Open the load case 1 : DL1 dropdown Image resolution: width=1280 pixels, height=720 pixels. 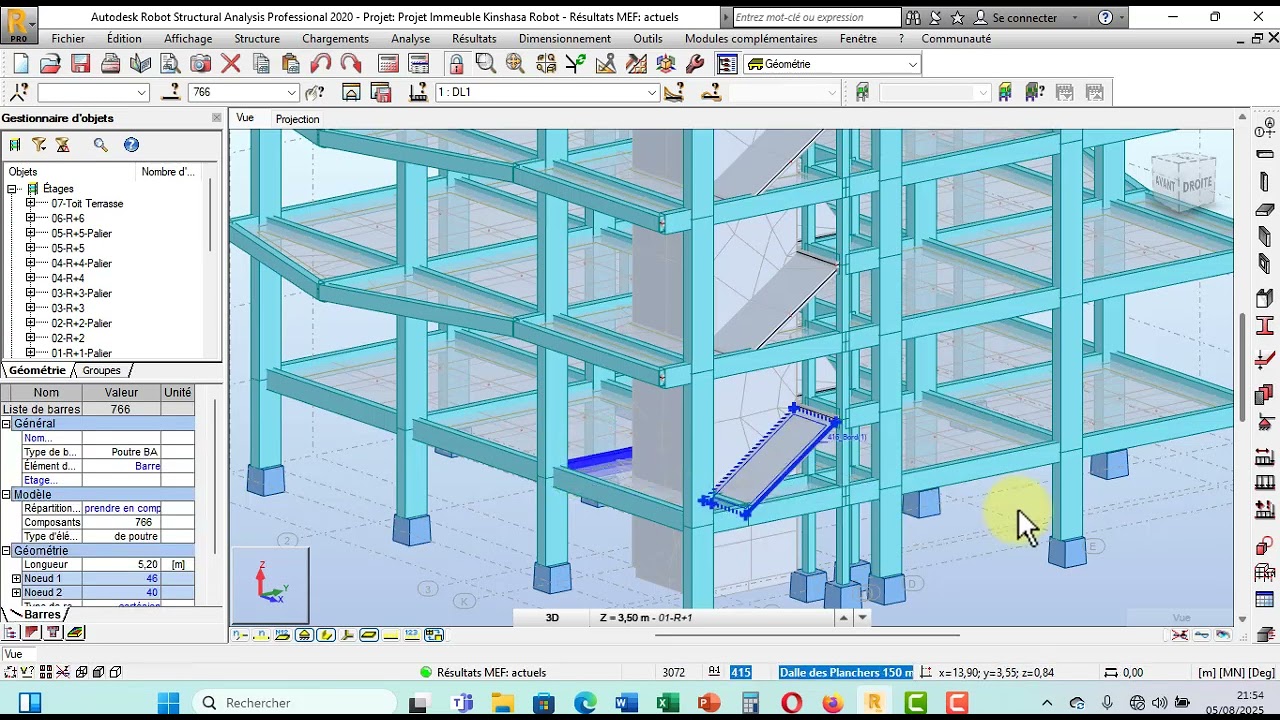651,92
